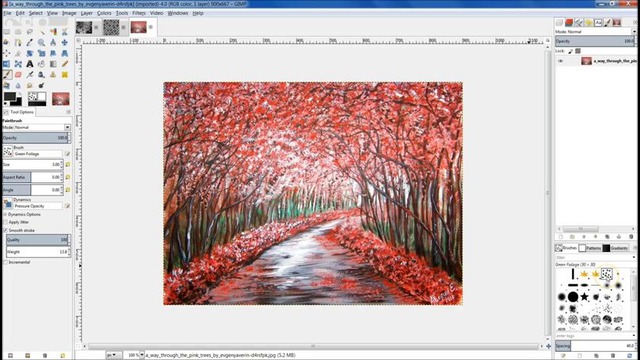This screenshot has height=360, width=640.
Task: Select the Paintbrush tool
Action: [7, 75]
